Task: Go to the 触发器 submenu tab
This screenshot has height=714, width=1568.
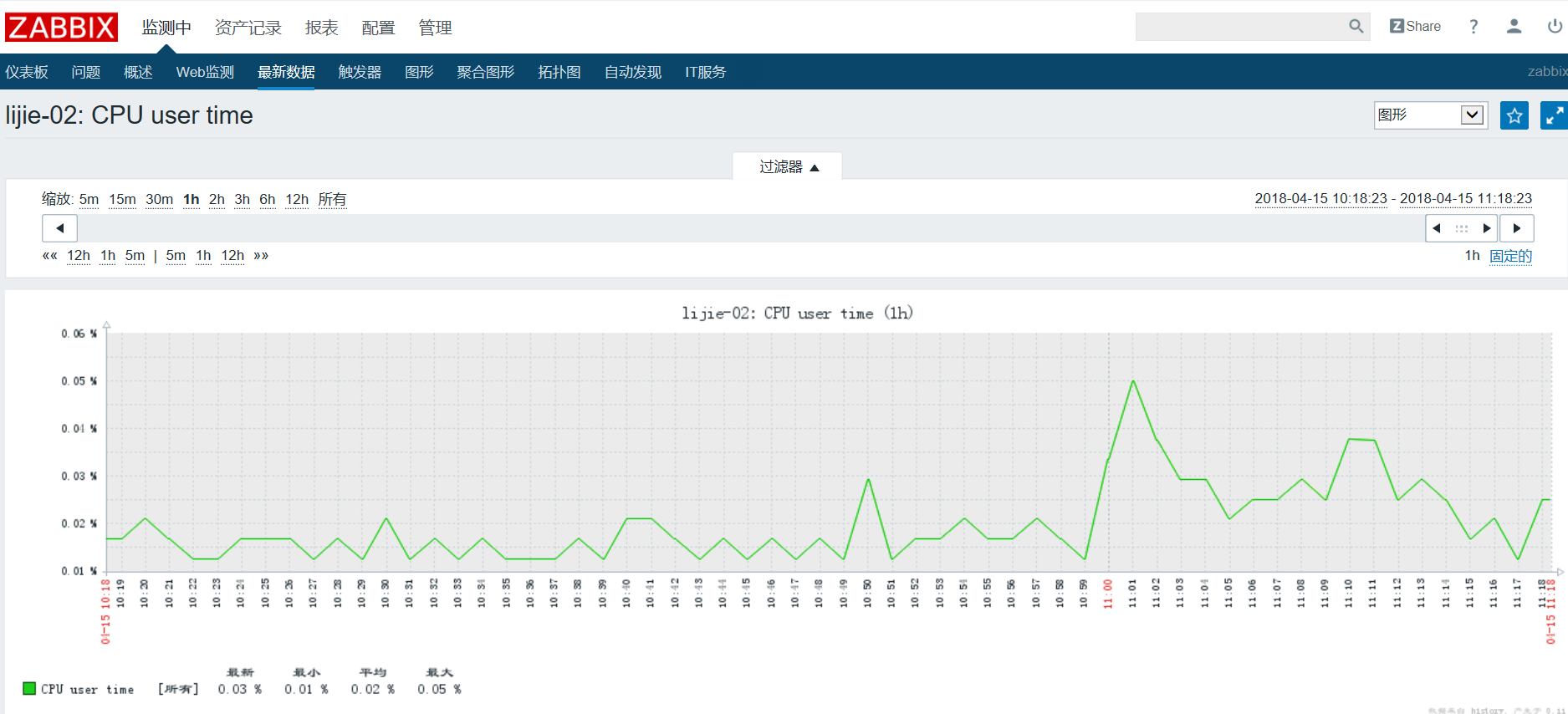Action: point(360,72)
